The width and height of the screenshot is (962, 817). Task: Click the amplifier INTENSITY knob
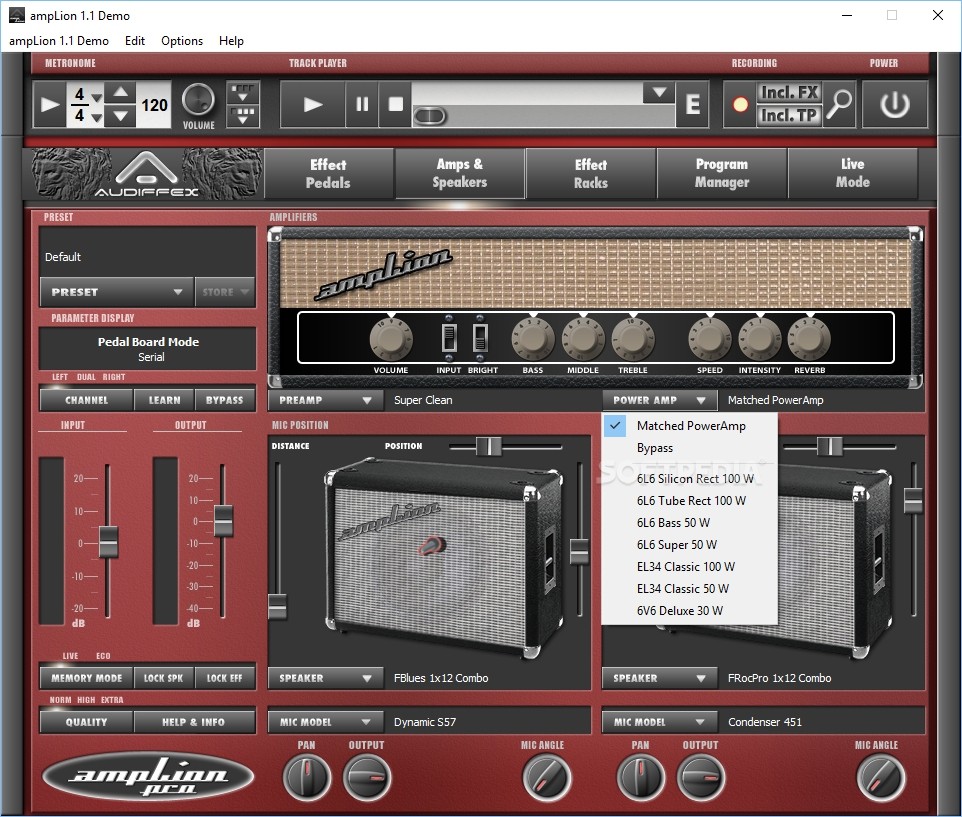point(760,339)
